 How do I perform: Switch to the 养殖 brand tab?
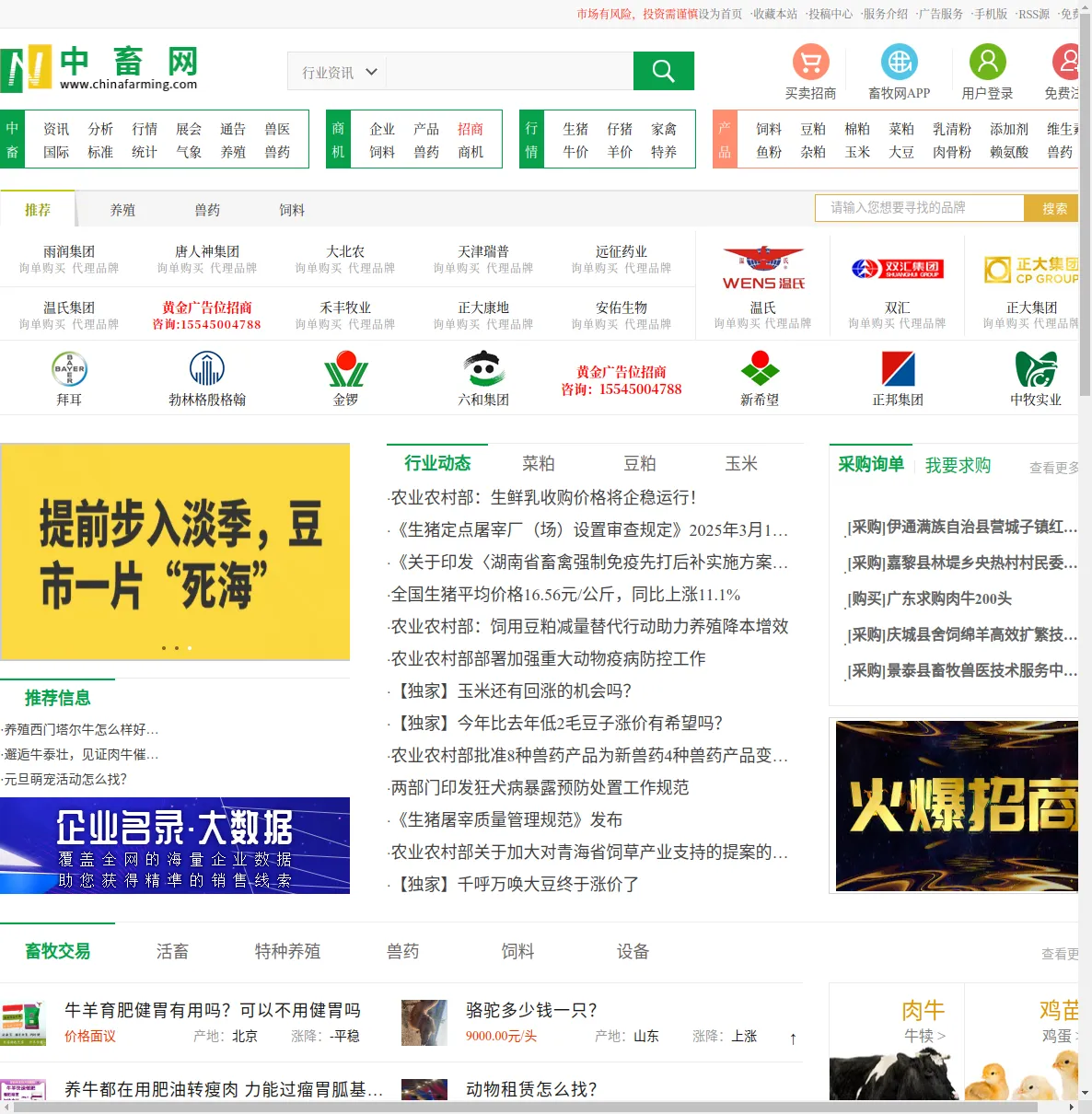[122, 210]
